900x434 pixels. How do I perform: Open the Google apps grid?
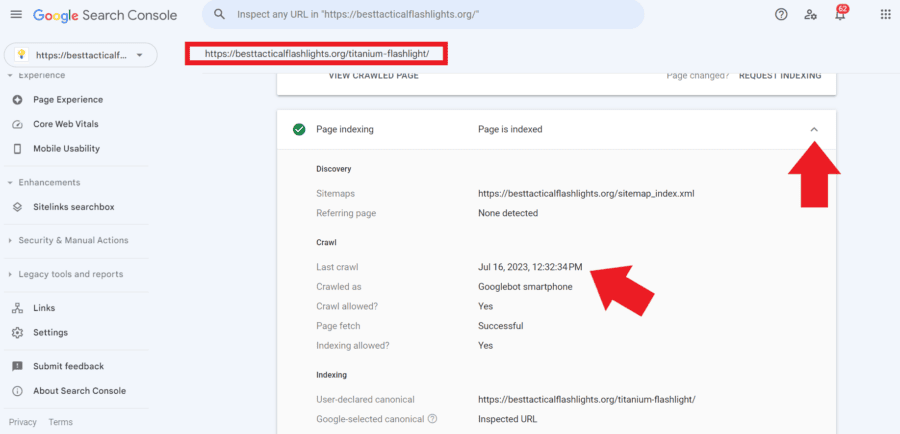pos(886,14)
